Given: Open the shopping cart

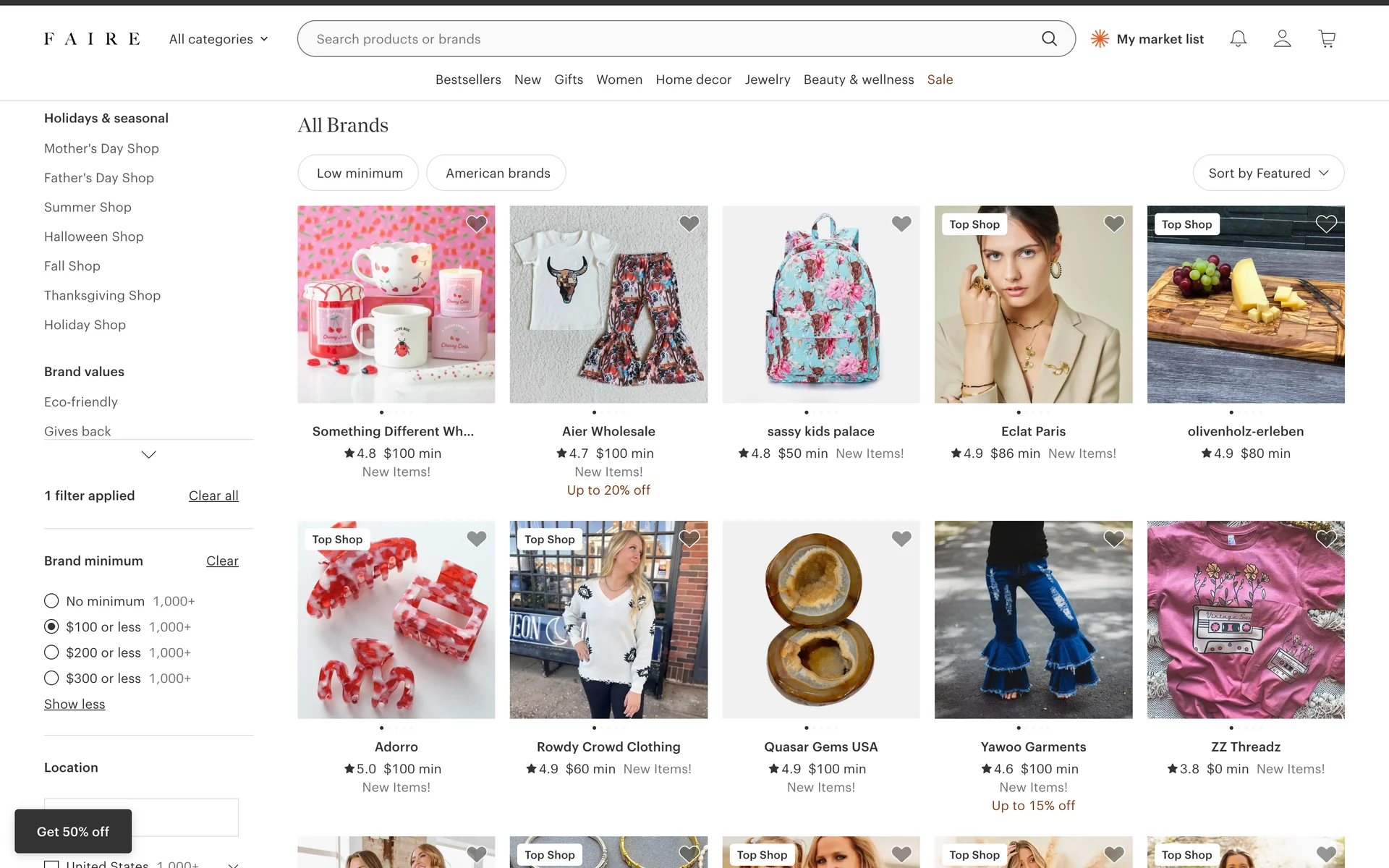Looking at the screenshot, I should (1327, 39).
